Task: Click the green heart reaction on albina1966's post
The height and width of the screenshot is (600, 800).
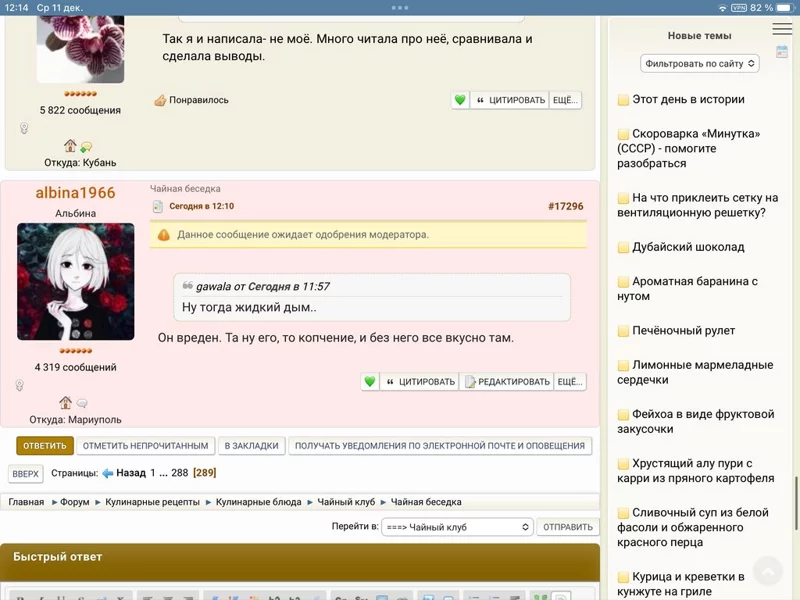Action: [x=371, y=381]
